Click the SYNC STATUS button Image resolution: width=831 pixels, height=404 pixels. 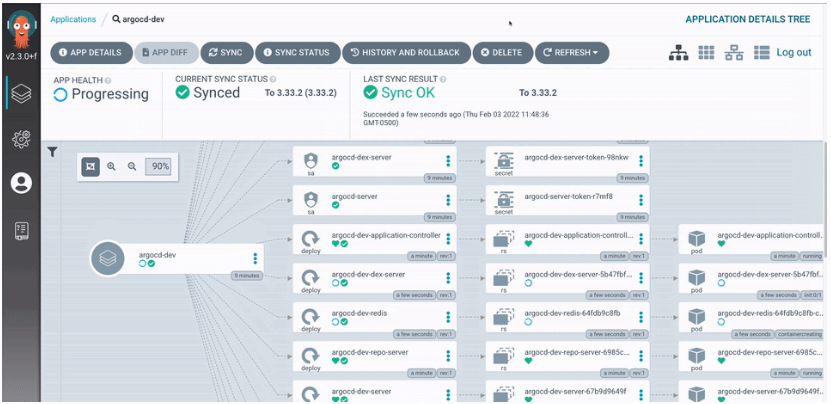(x=297, y=52)
